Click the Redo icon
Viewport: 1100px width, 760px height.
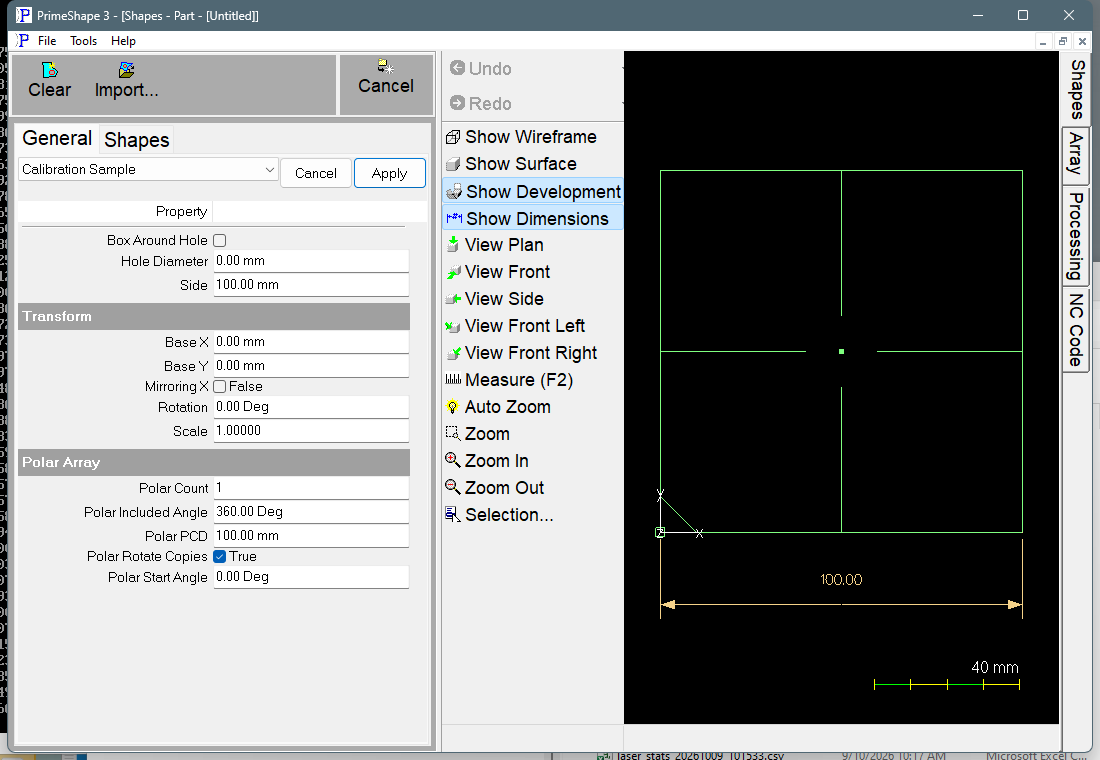point(457,103)
